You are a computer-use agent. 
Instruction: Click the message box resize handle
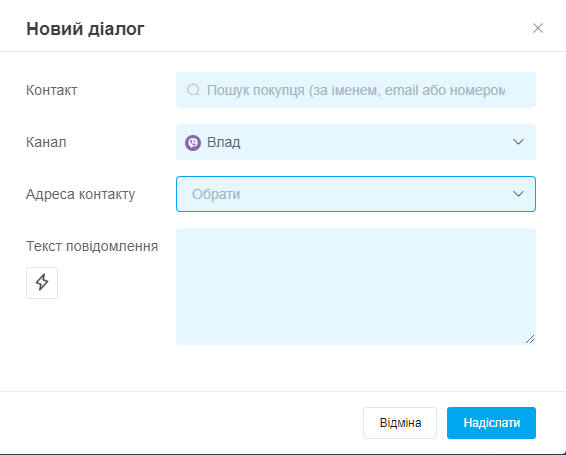pos(530,339)
